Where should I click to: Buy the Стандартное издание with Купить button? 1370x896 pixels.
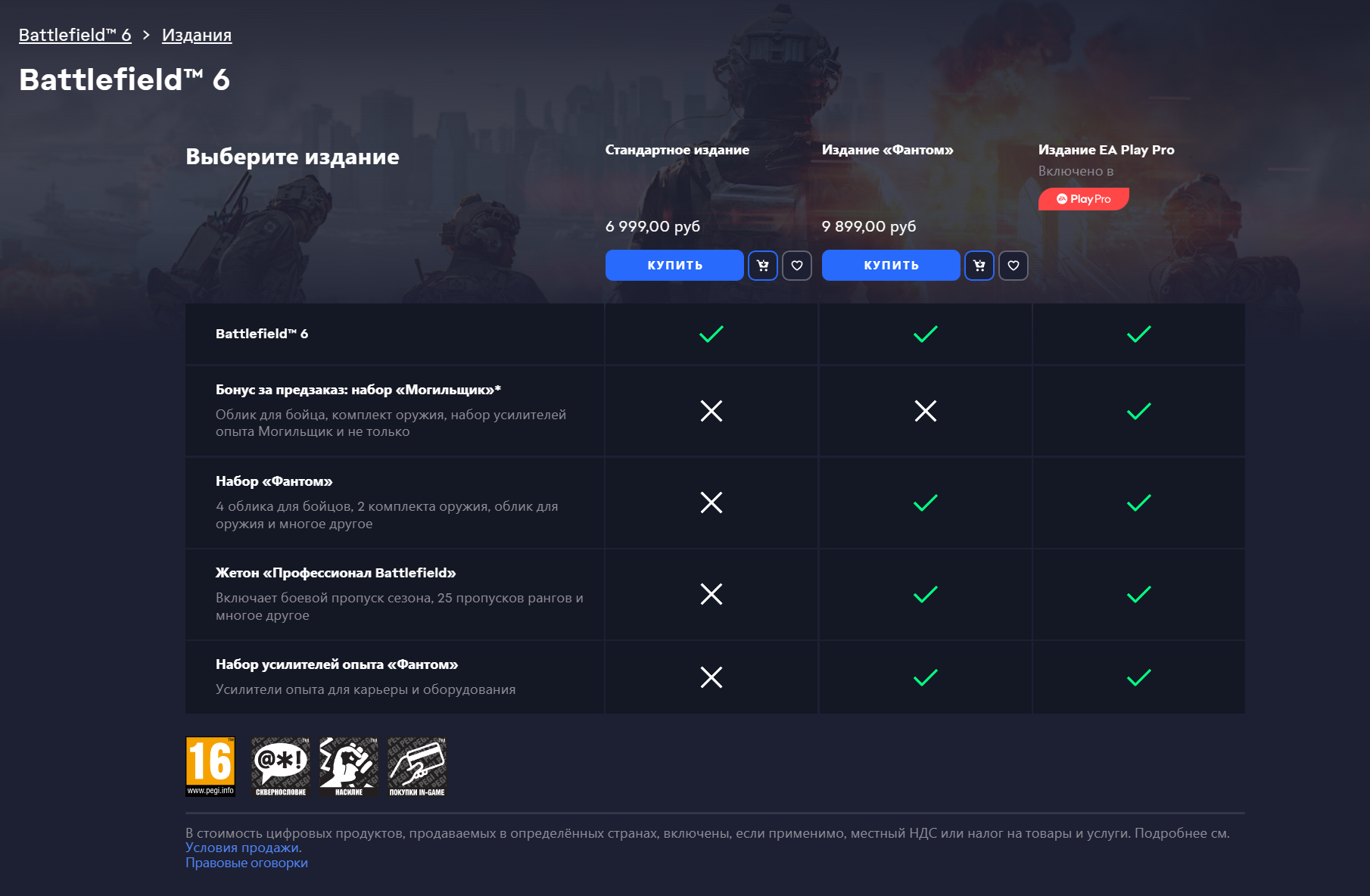click(x=674, y=266)
